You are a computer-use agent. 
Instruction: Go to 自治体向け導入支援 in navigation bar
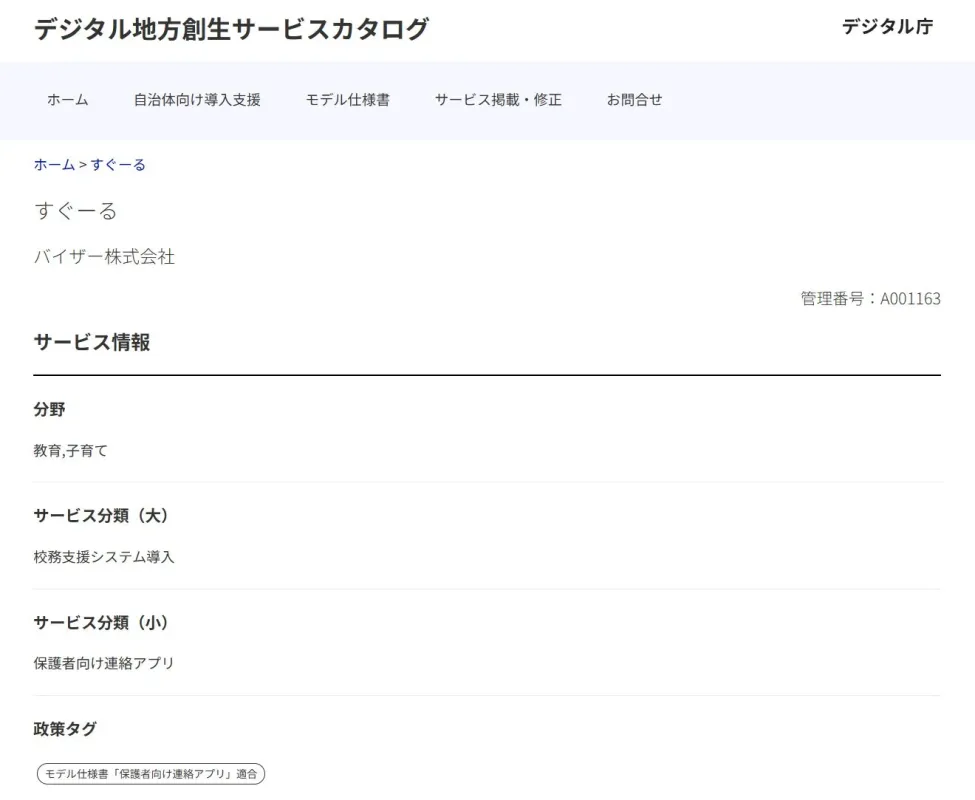pos(197,100)
